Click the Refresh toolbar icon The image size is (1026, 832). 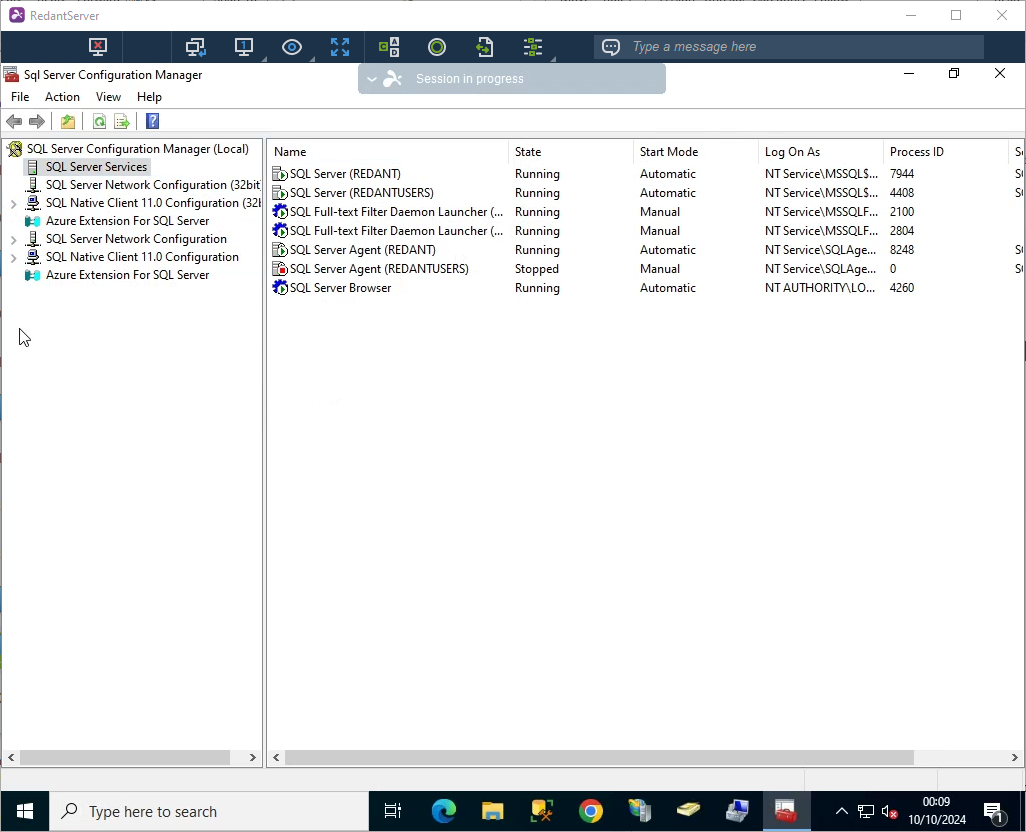tap(99, 122)
